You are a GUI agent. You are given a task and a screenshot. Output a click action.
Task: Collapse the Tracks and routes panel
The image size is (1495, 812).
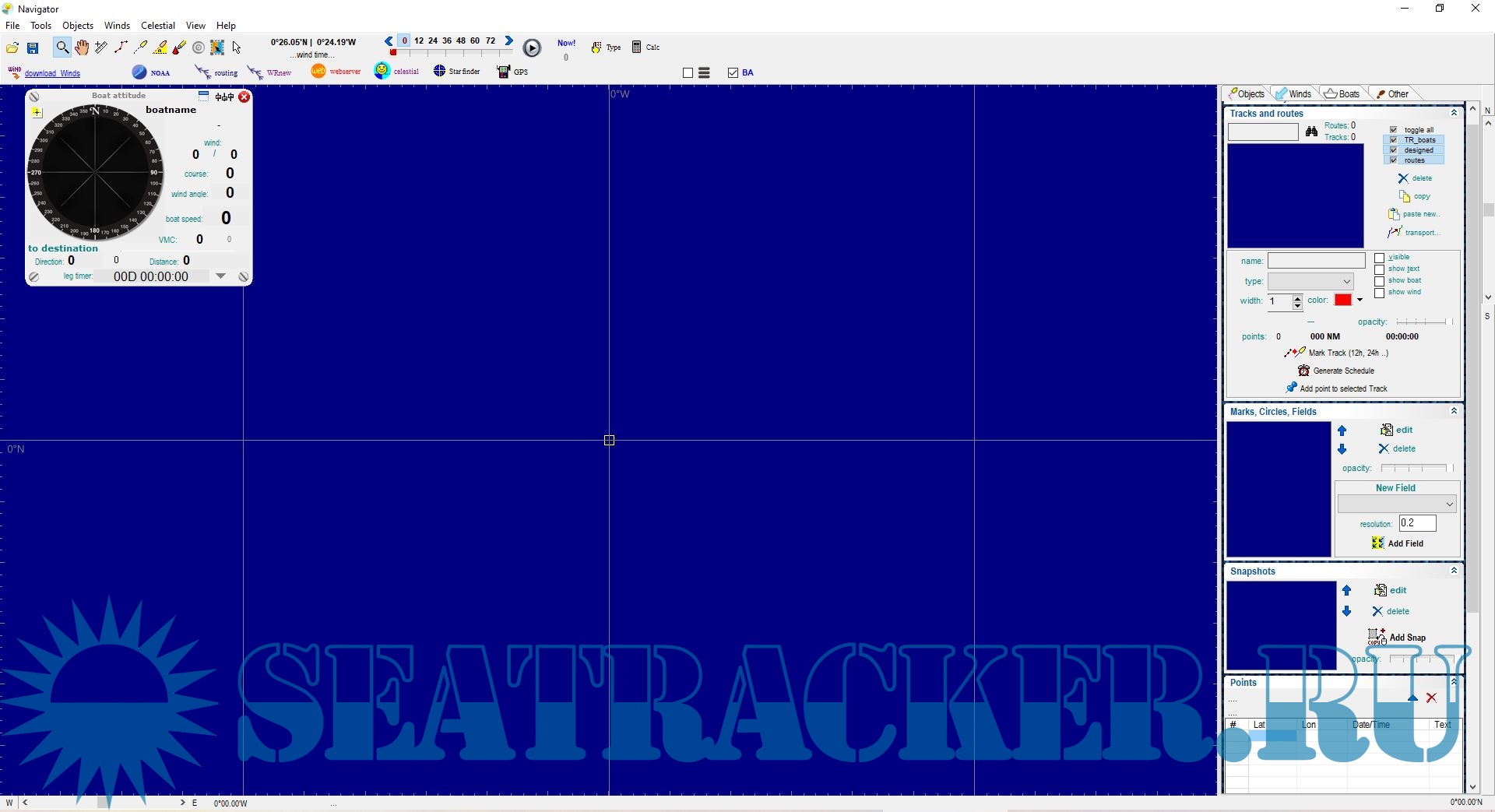point(1454,113)
